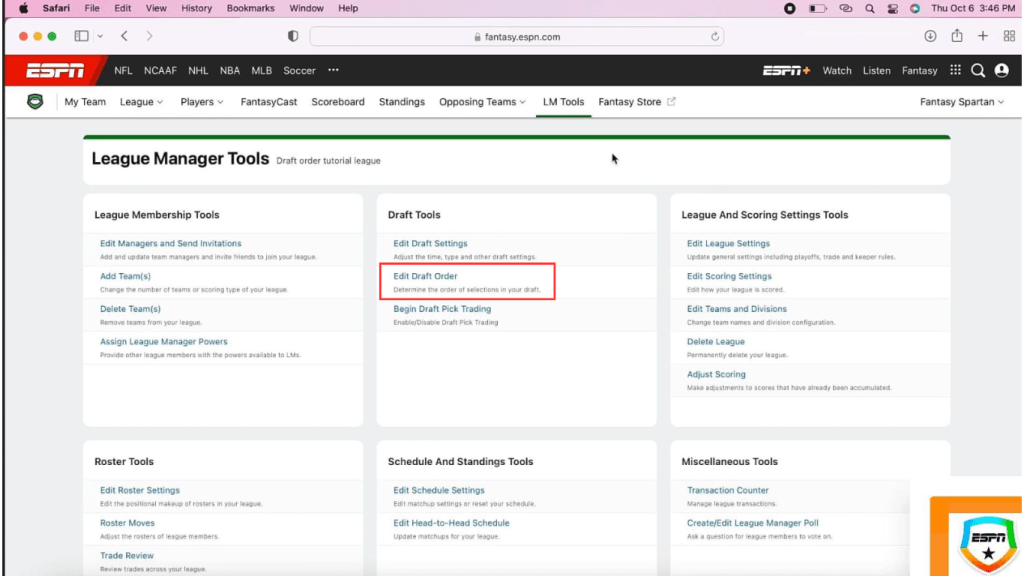Open the sidebar options chevron in Safari
Screen dimensions: 1024x576
pos(100,37)
